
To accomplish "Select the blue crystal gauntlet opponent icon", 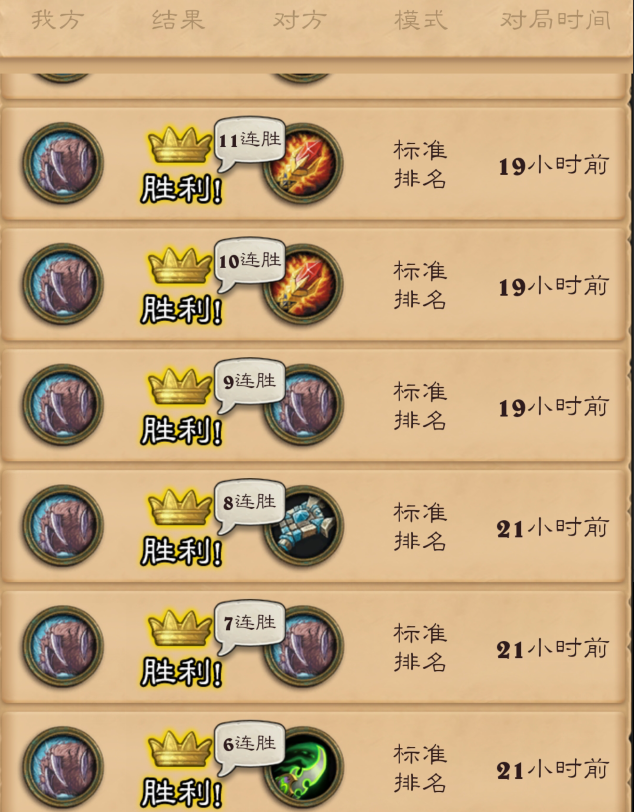I will 304,525.
